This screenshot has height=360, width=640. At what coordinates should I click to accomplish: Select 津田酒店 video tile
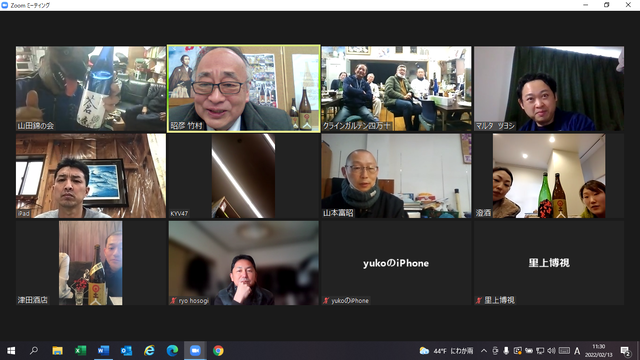pos(91,263)
